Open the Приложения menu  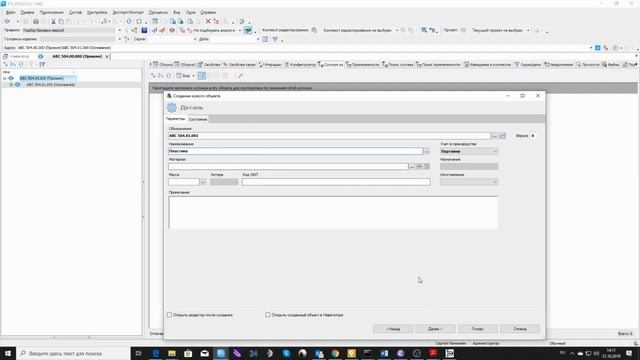point(51,13)
